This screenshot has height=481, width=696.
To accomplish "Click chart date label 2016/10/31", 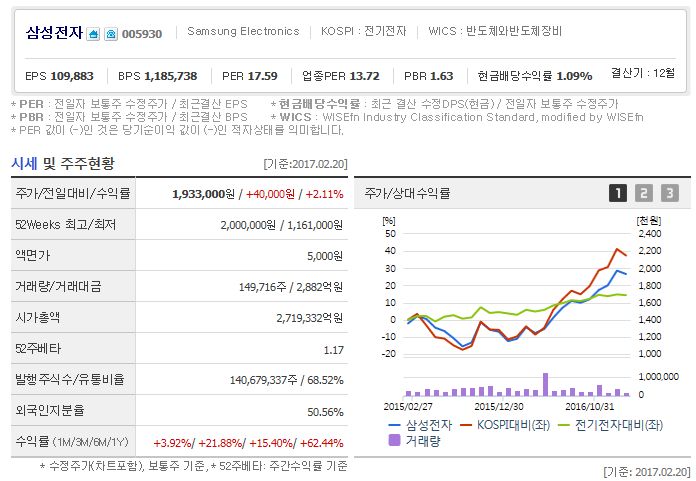I will pyautogui.click(x=589, y=406).
